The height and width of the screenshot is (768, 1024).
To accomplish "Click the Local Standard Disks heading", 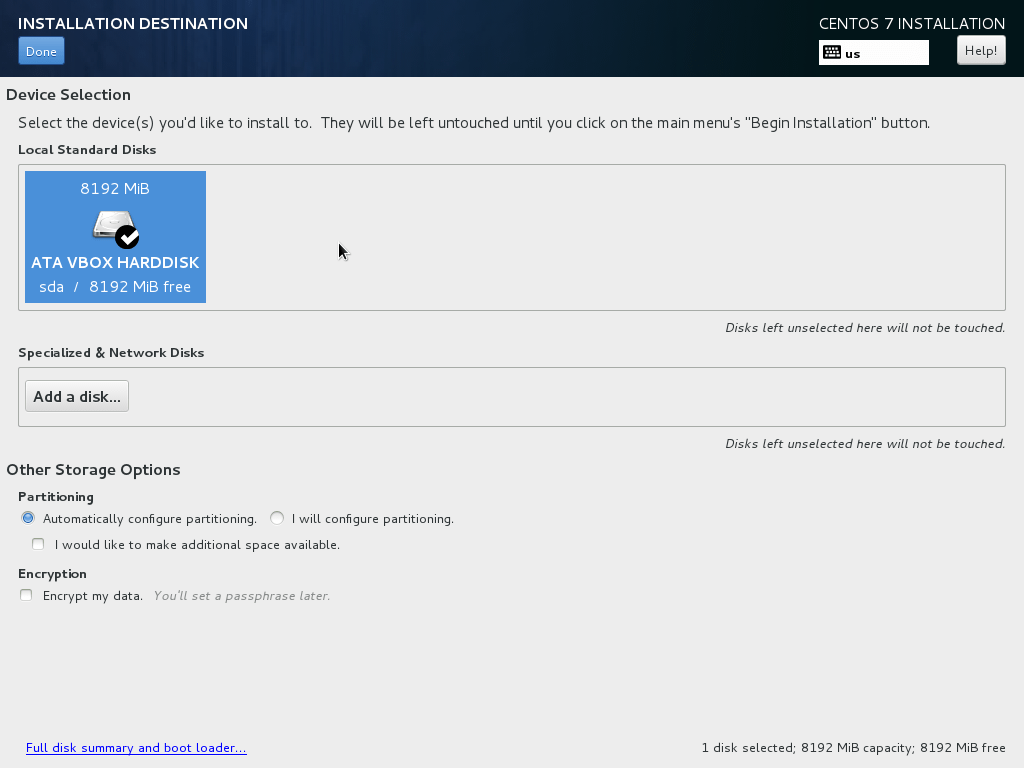I will click(x=87, y=150).
